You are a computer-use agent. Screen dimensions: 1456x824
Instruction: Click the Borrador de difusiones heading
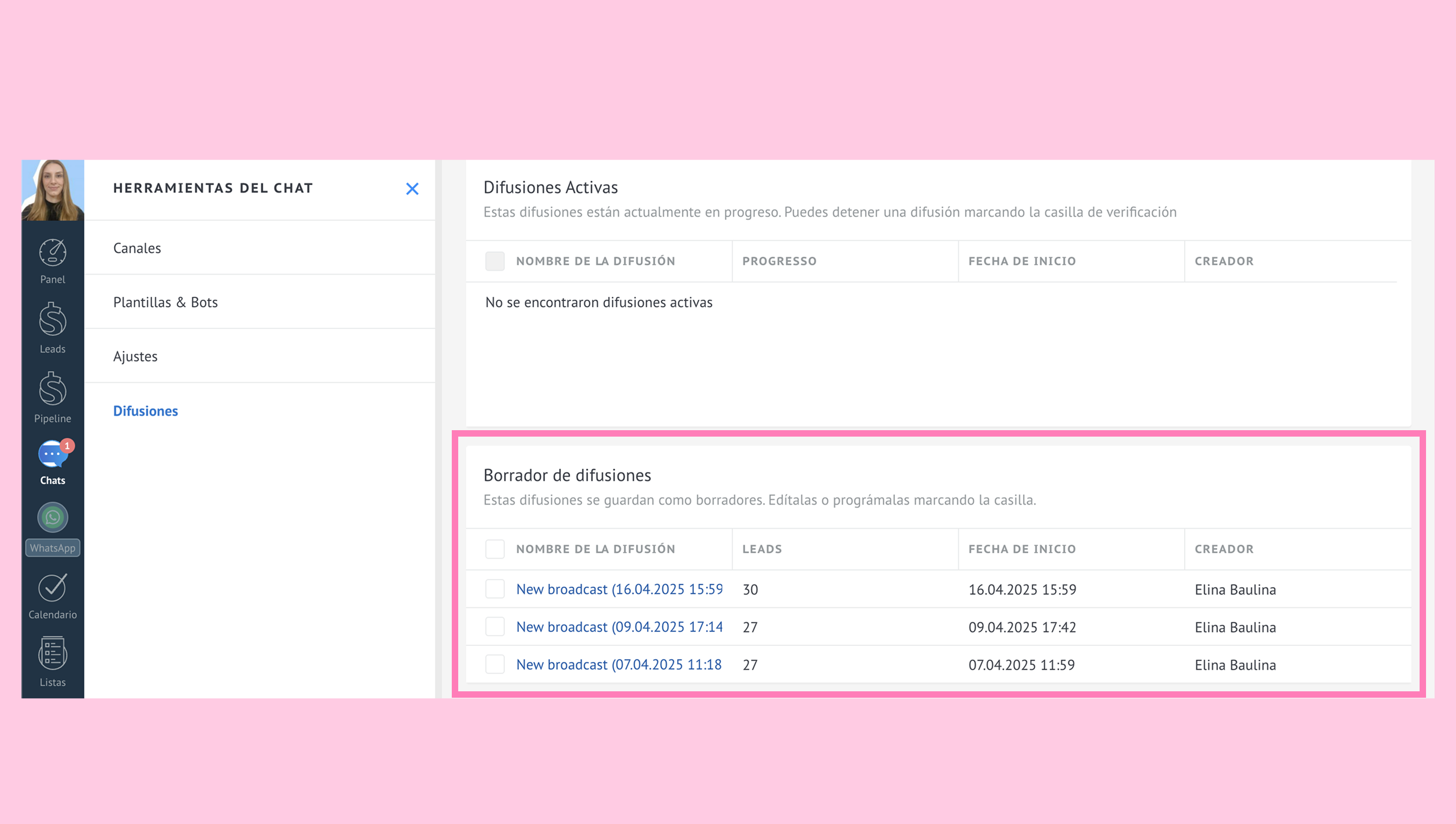pos(567,475)
